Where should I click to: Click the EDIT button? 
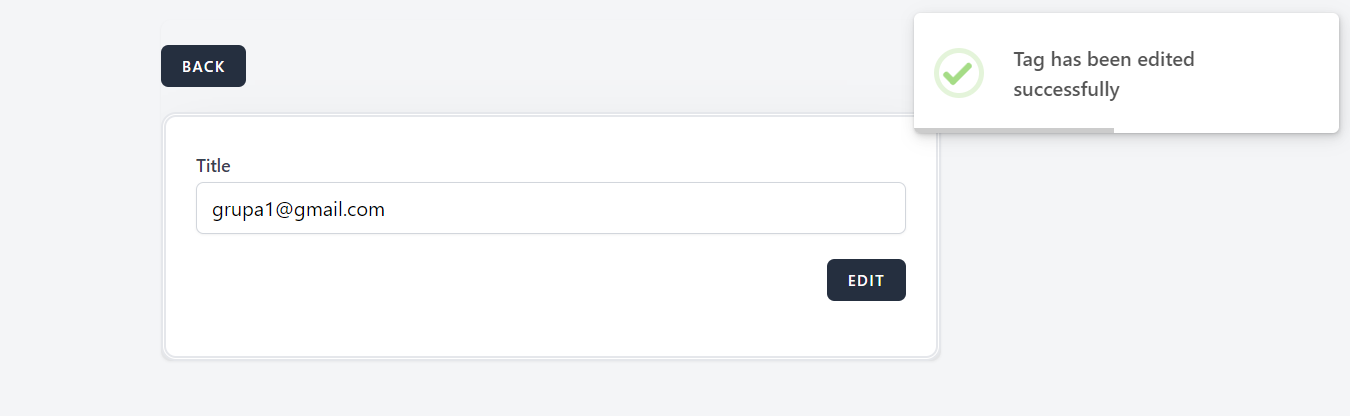[866, 280]
